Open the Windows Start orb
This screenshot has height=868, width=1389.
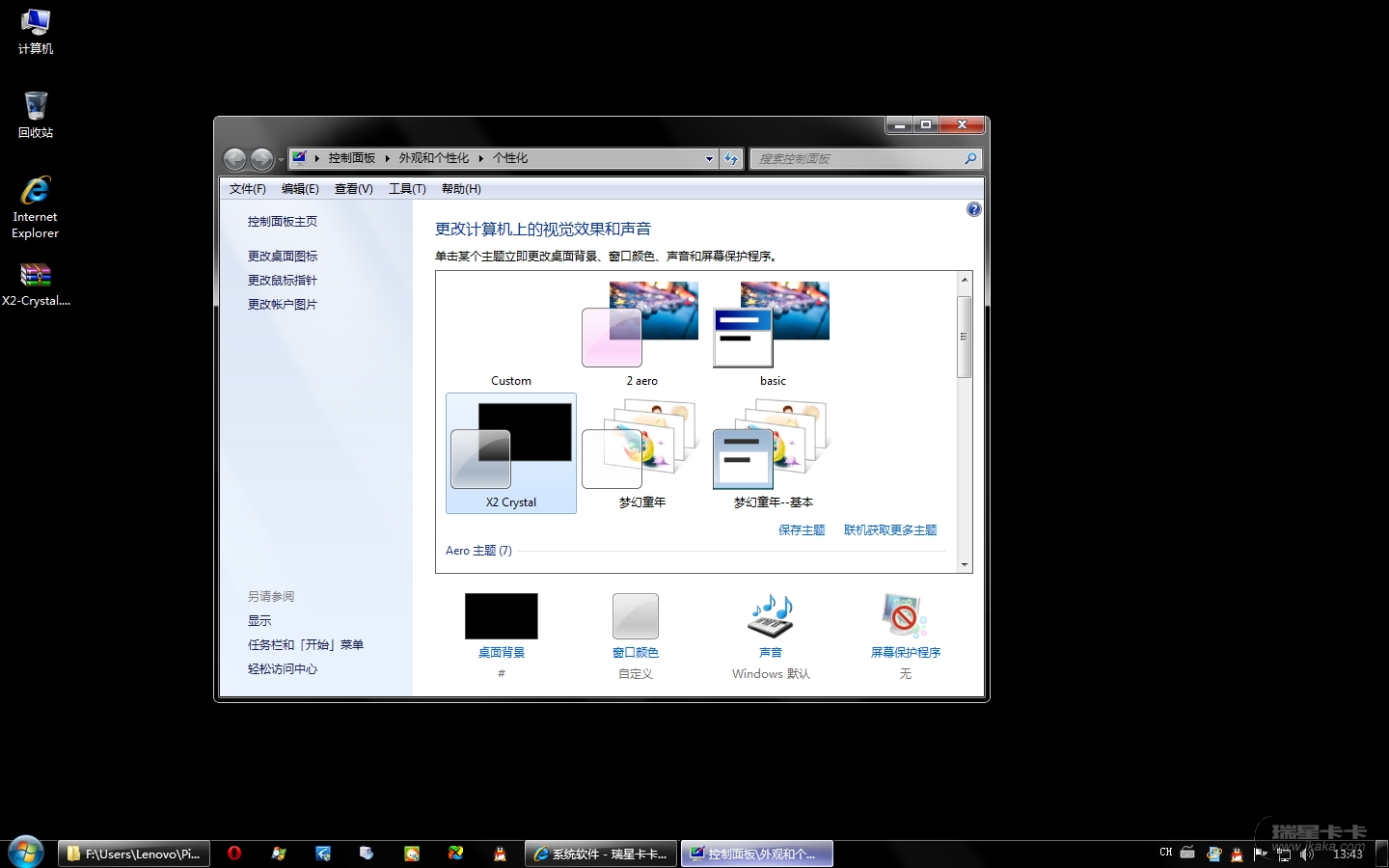tap(26, 853)
